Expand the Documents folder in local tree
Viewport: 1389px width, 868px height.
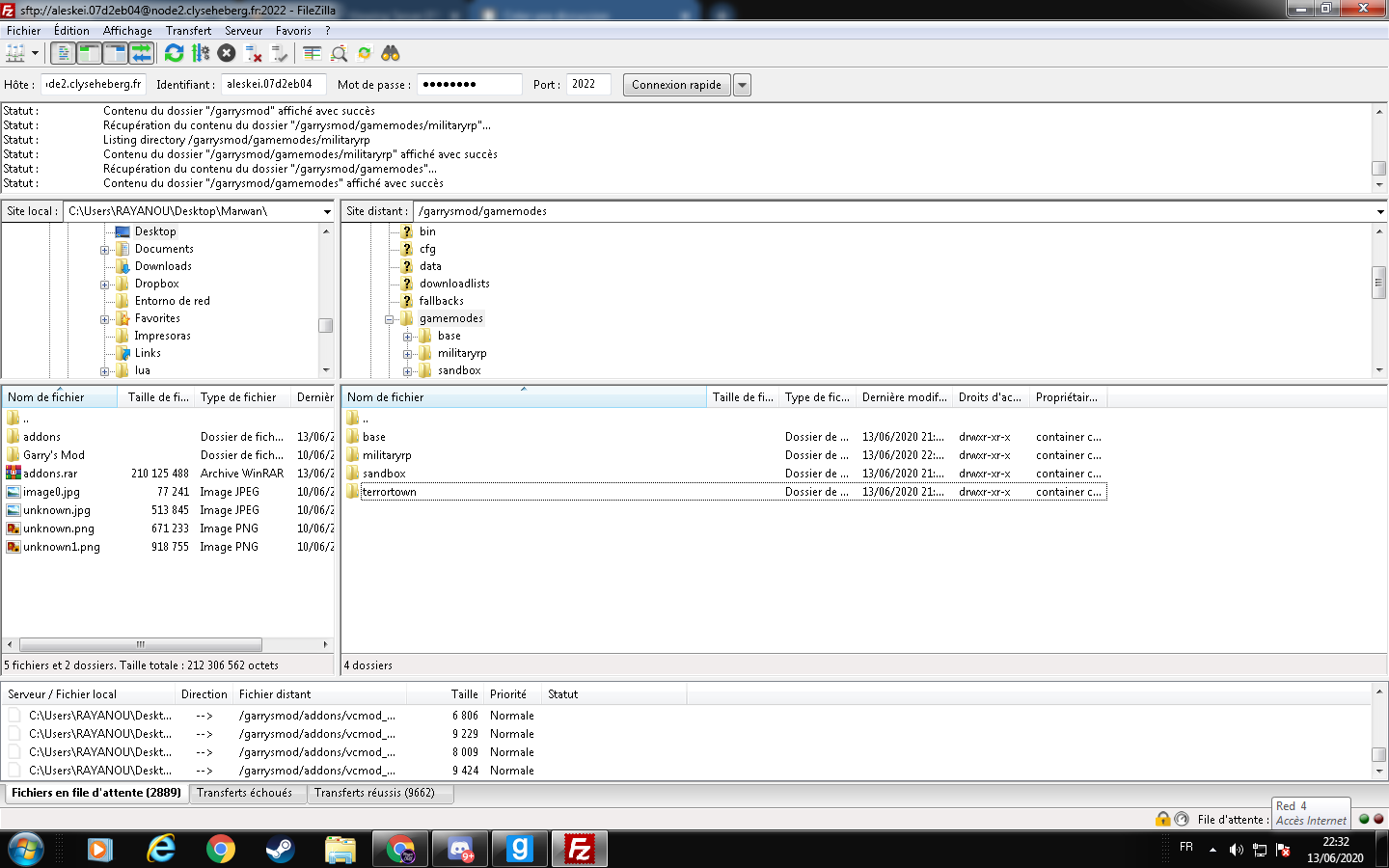(104, 250)
